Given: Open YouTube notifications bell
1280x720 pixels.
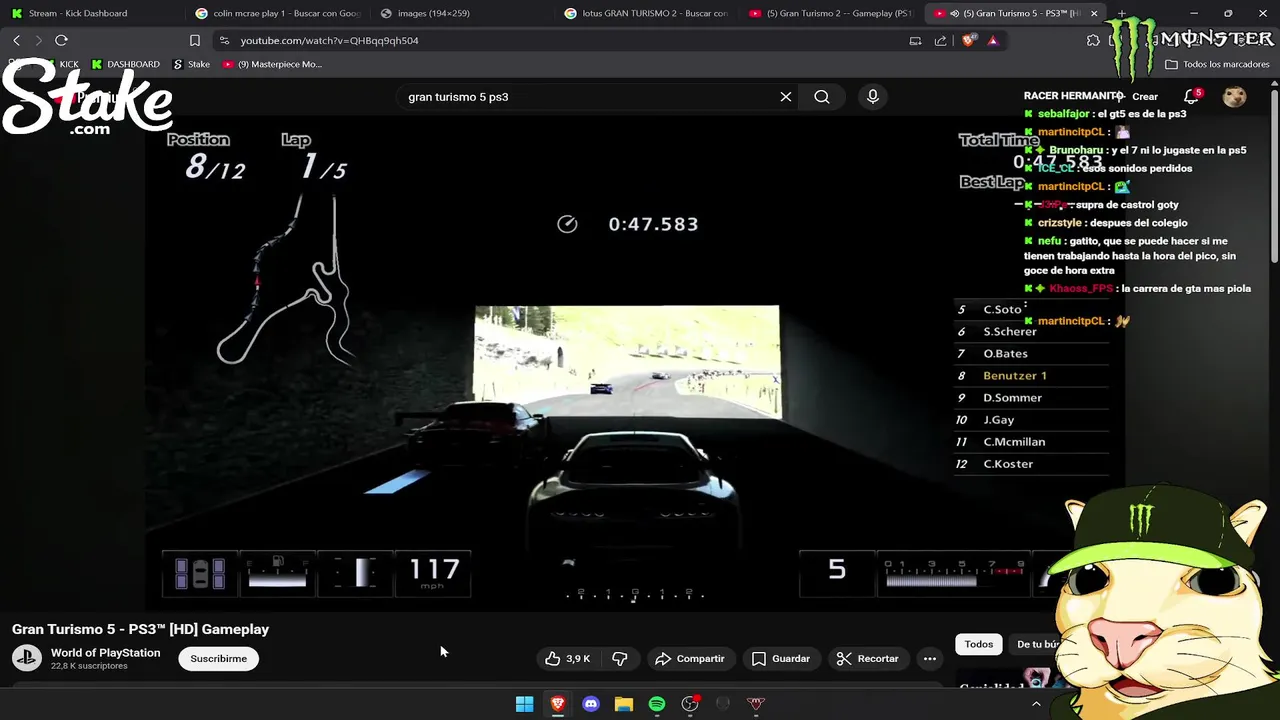Looking at the screenshot, I should [1191, 97].
